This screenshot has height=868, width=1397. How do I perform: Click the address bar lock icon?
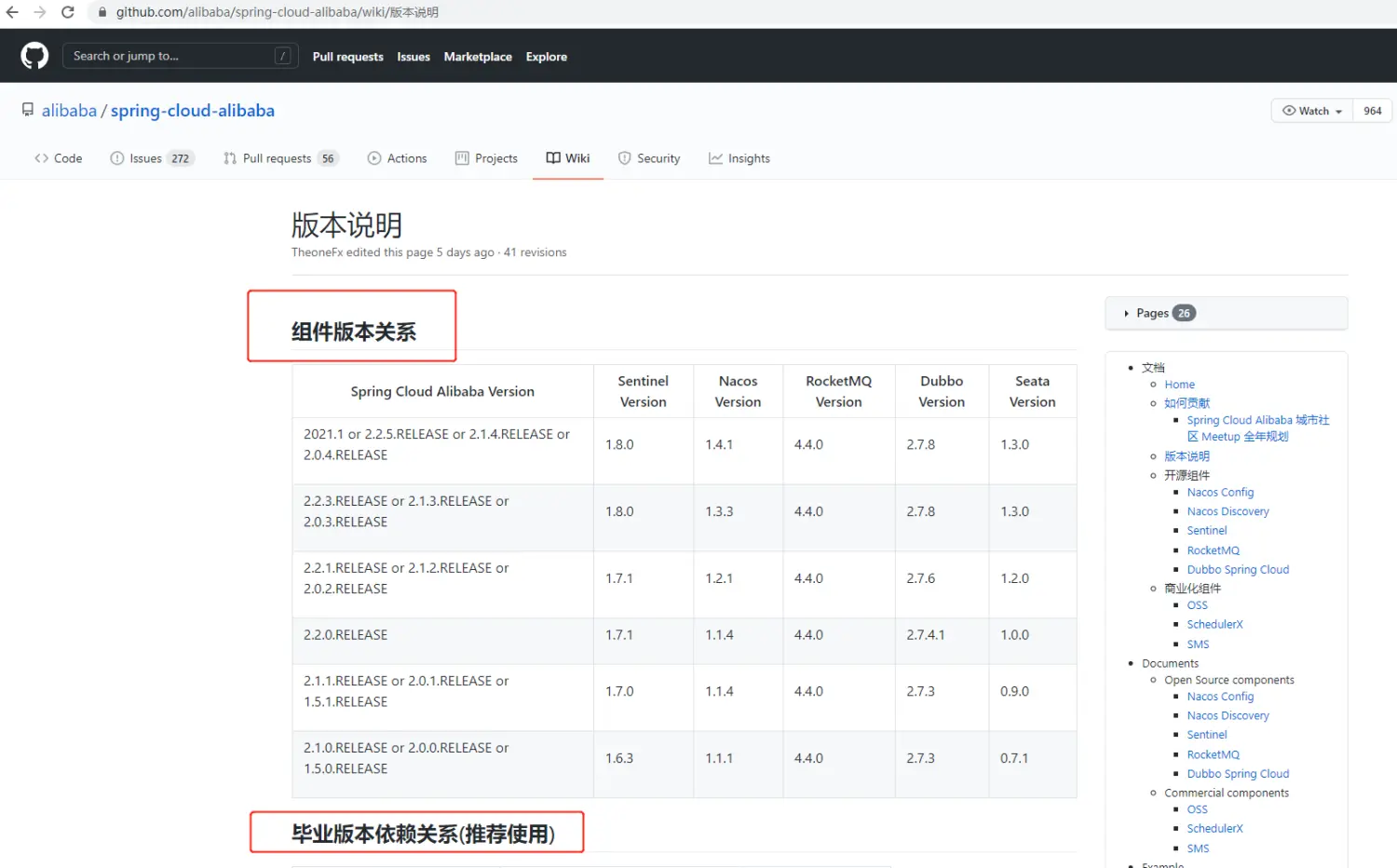point(102,12)
